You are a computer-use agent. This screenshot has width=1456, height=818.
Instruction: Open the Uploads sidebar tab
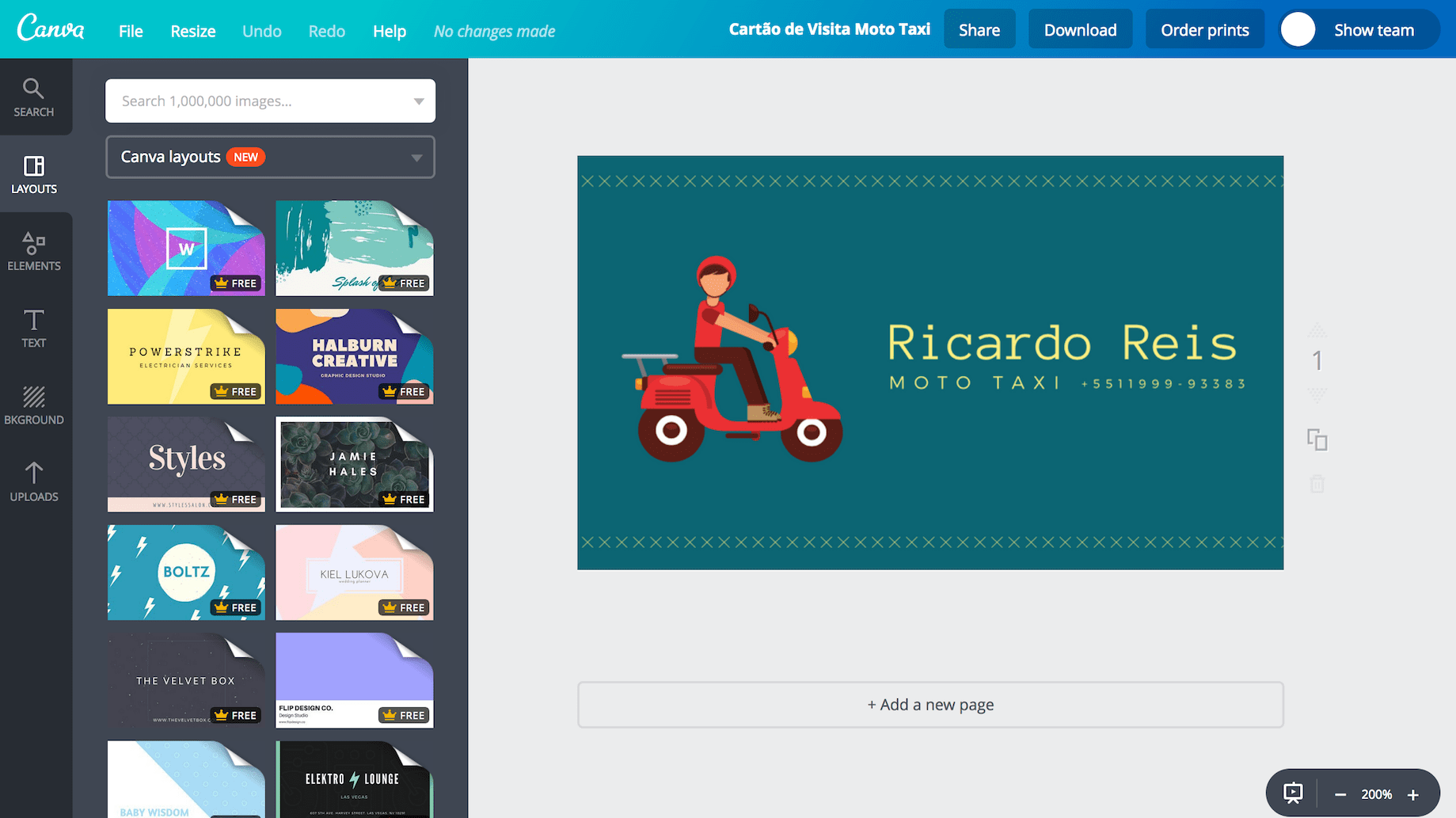[x=34, y=481]
